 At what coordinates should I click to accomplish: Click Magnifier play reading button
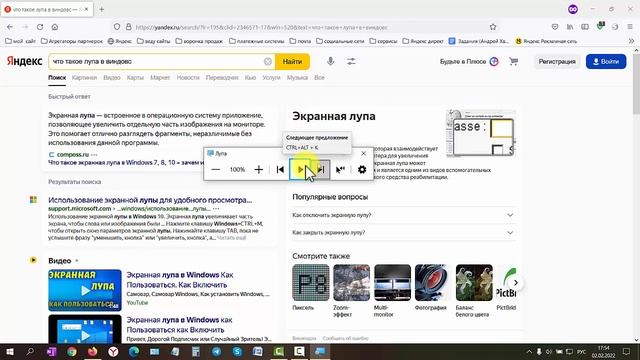pyautogui.click(x=300, y=169)
